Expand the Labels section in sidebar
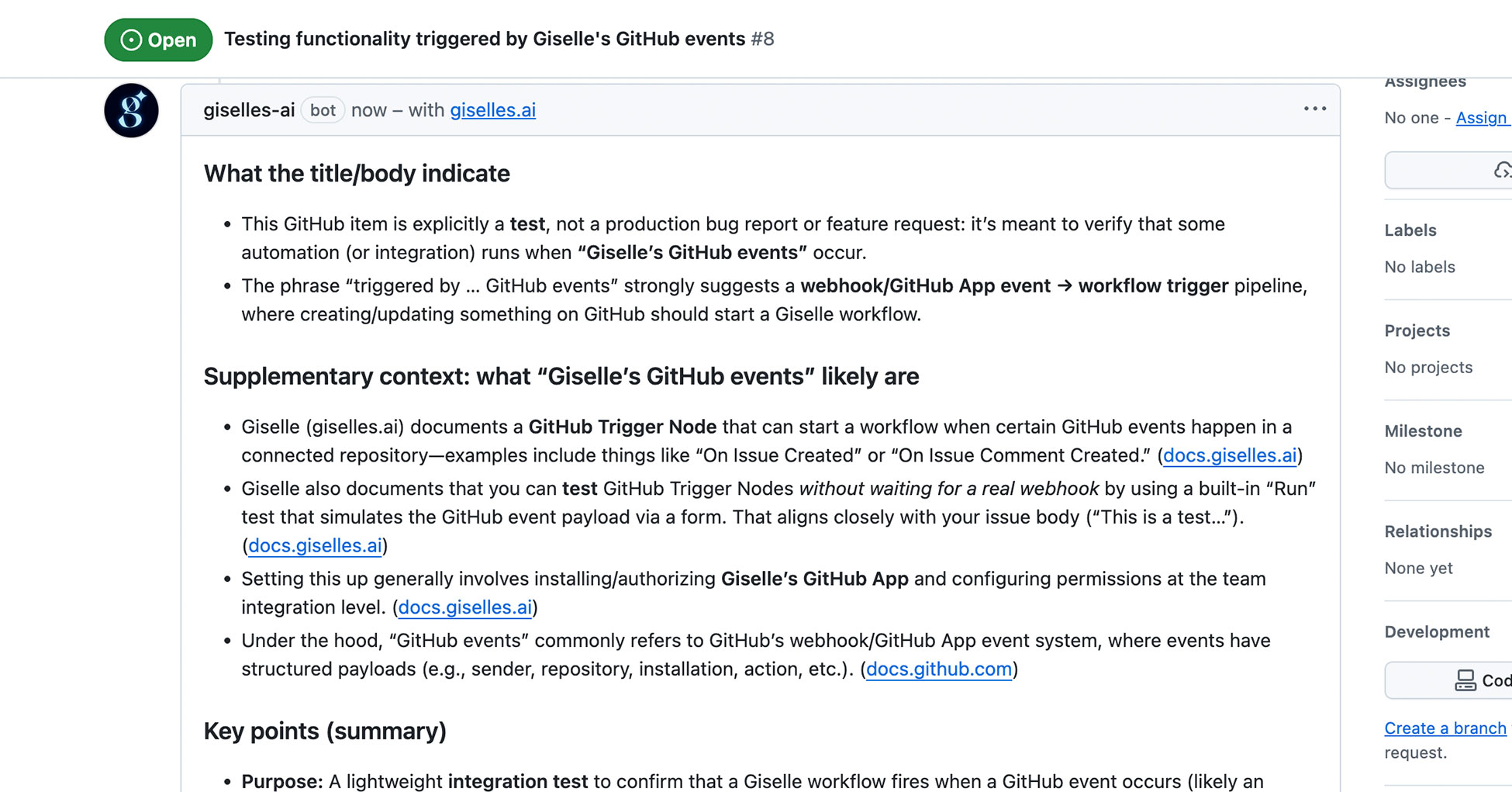Viewport: 1512px width, 792px height. click(1410, 230)
